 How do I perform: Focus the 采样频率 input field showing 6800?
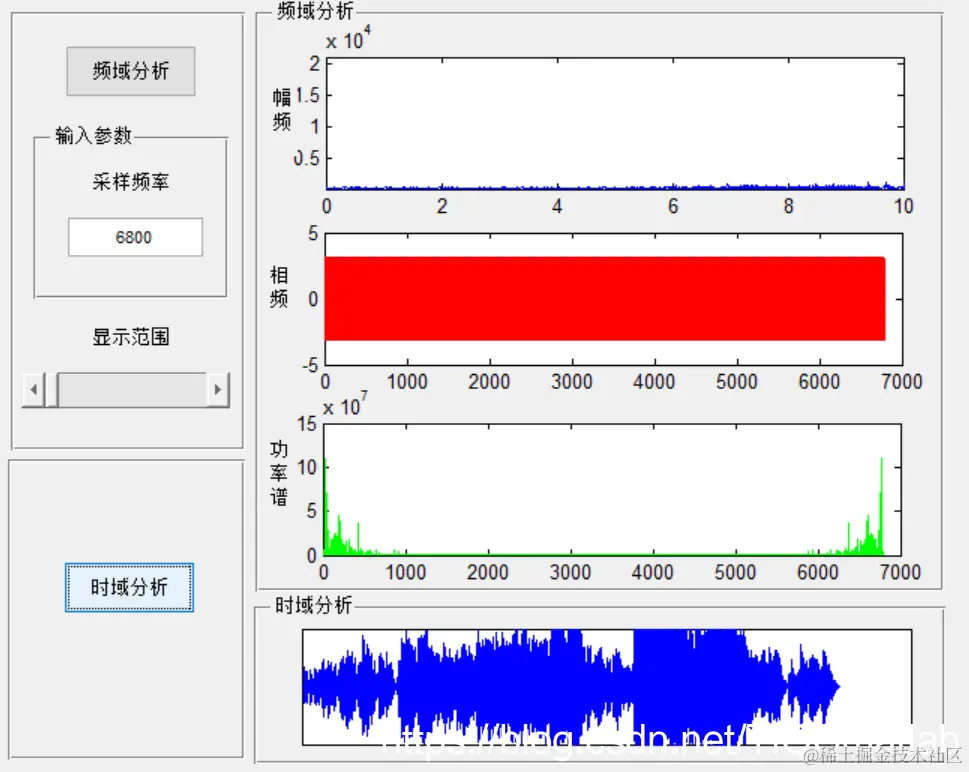tap(135, 237)
